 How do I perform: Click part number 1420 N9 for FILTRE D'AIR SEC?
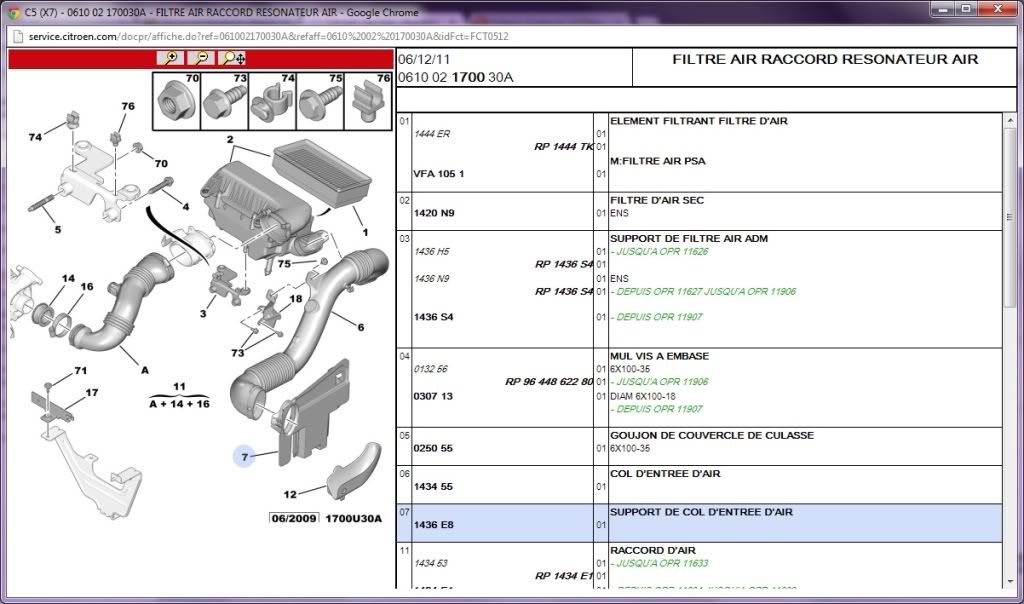[433, 213]
